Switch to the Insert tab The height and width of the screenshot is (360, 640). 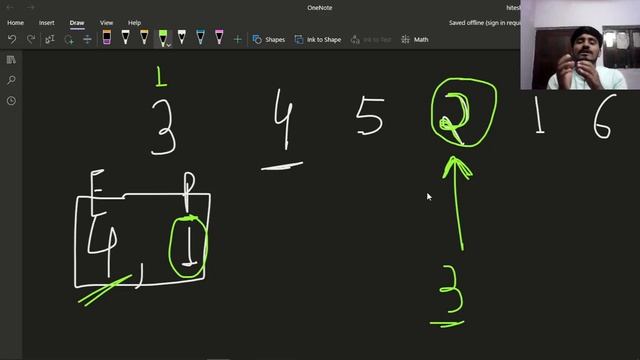point(47,23)
